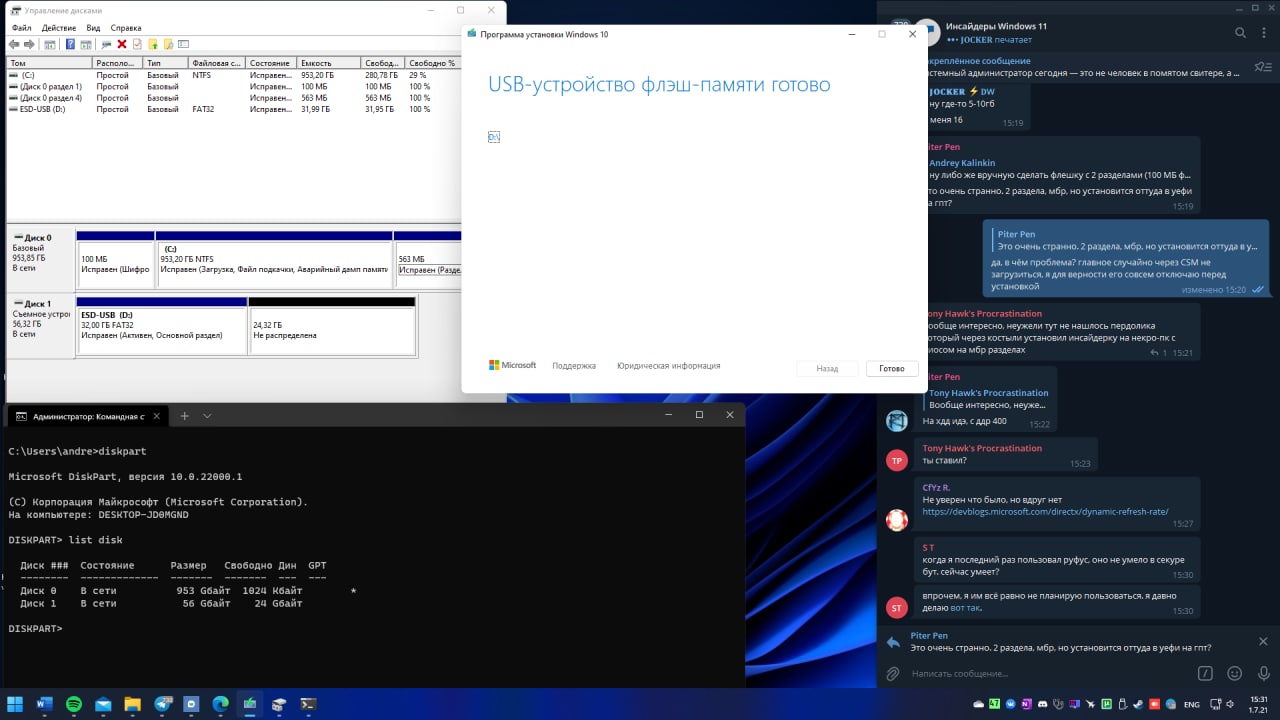Click the voice message microphone icon

coord(1263,674)
